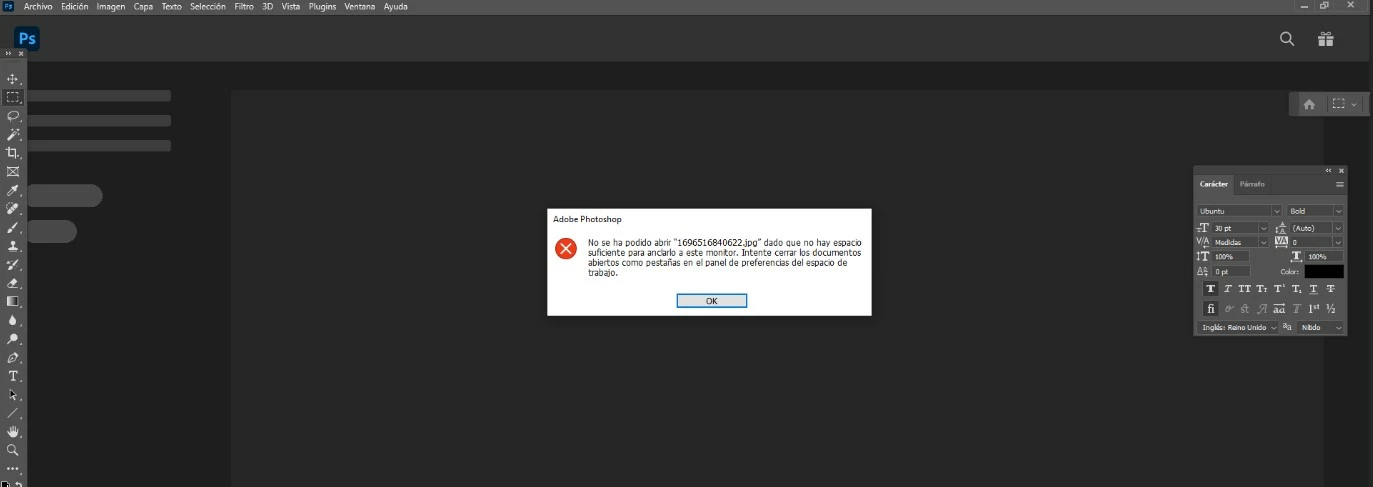Select the Eyedropper tool
This screenshot has width=1373, height=487.
pyautogui.click(x=13, y=190)
